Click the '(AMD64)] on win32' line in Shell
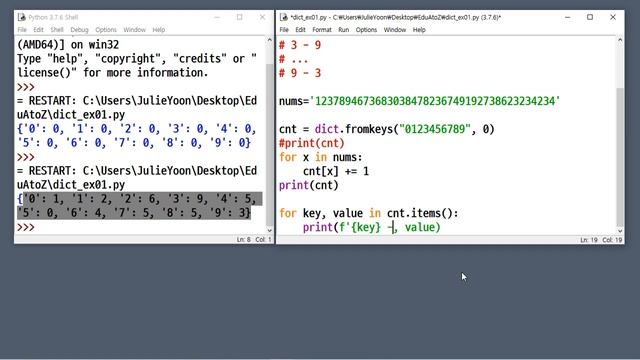This screenshot has width=640, height=360. [x=68, y=44]
